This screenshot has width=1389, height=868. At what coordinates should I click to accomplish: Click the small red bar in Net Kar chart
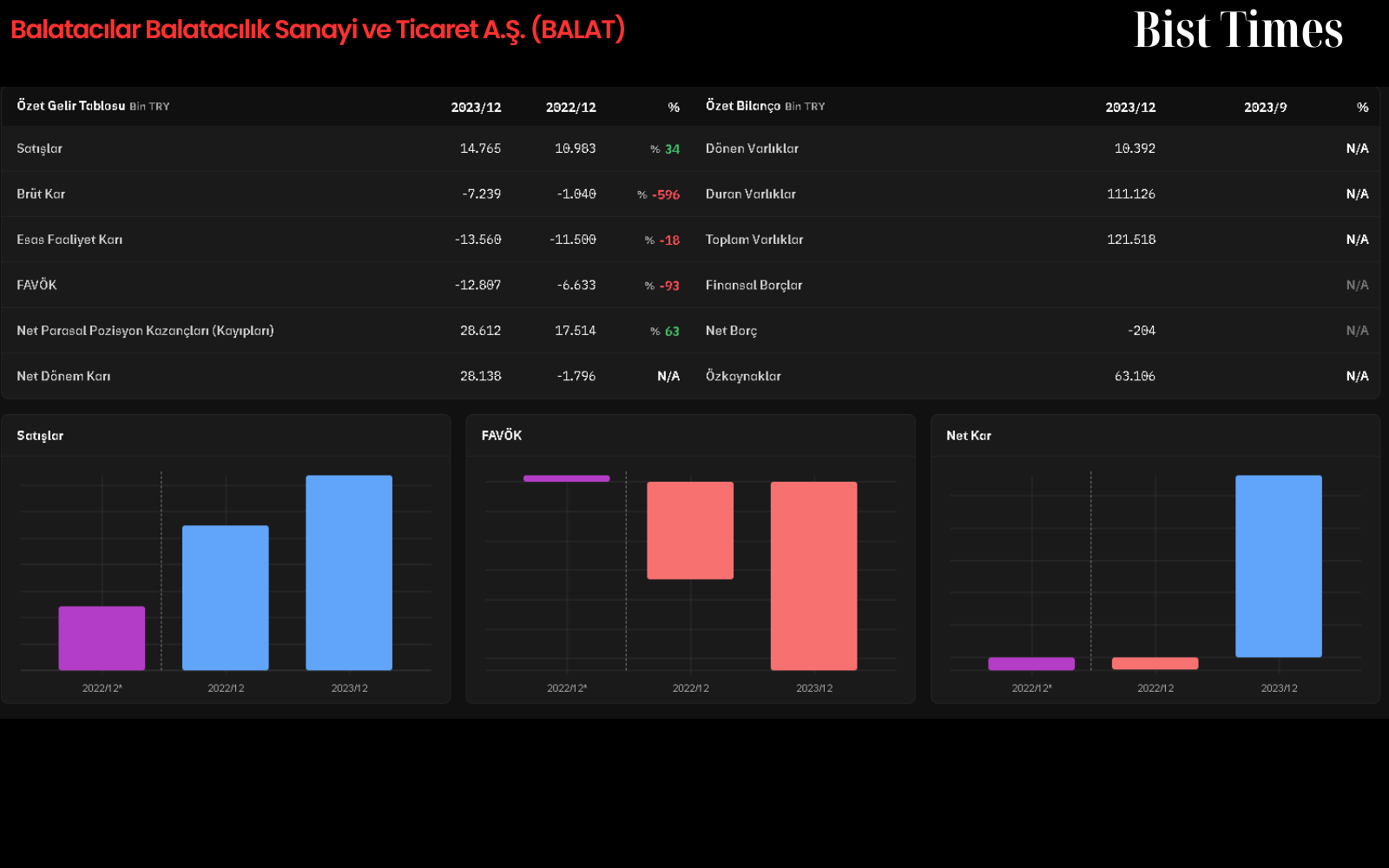tap(1155, 663)
